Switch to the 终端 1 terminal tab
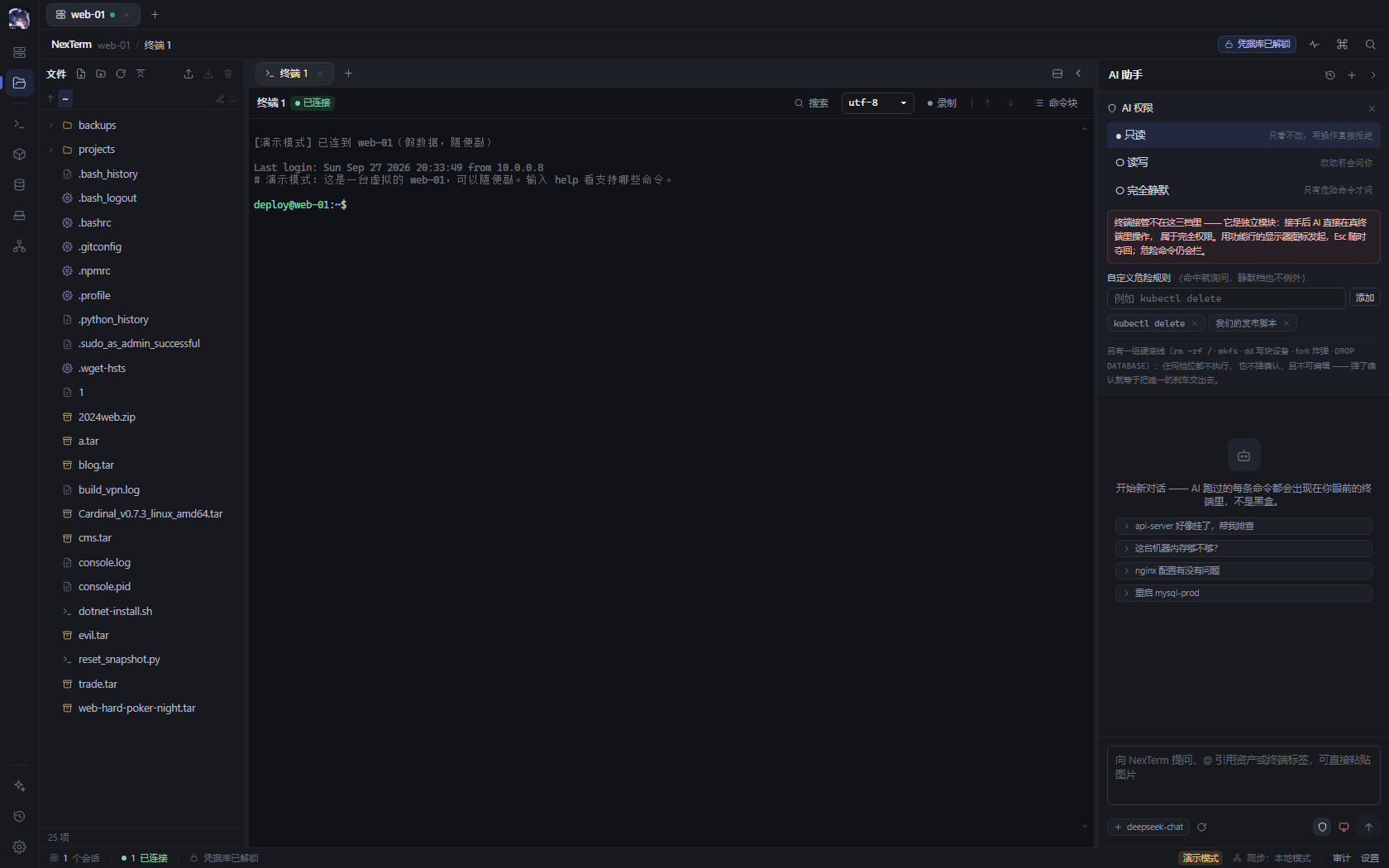The height and width of the screenshot is (868, 1389). (x=294, y=74)
